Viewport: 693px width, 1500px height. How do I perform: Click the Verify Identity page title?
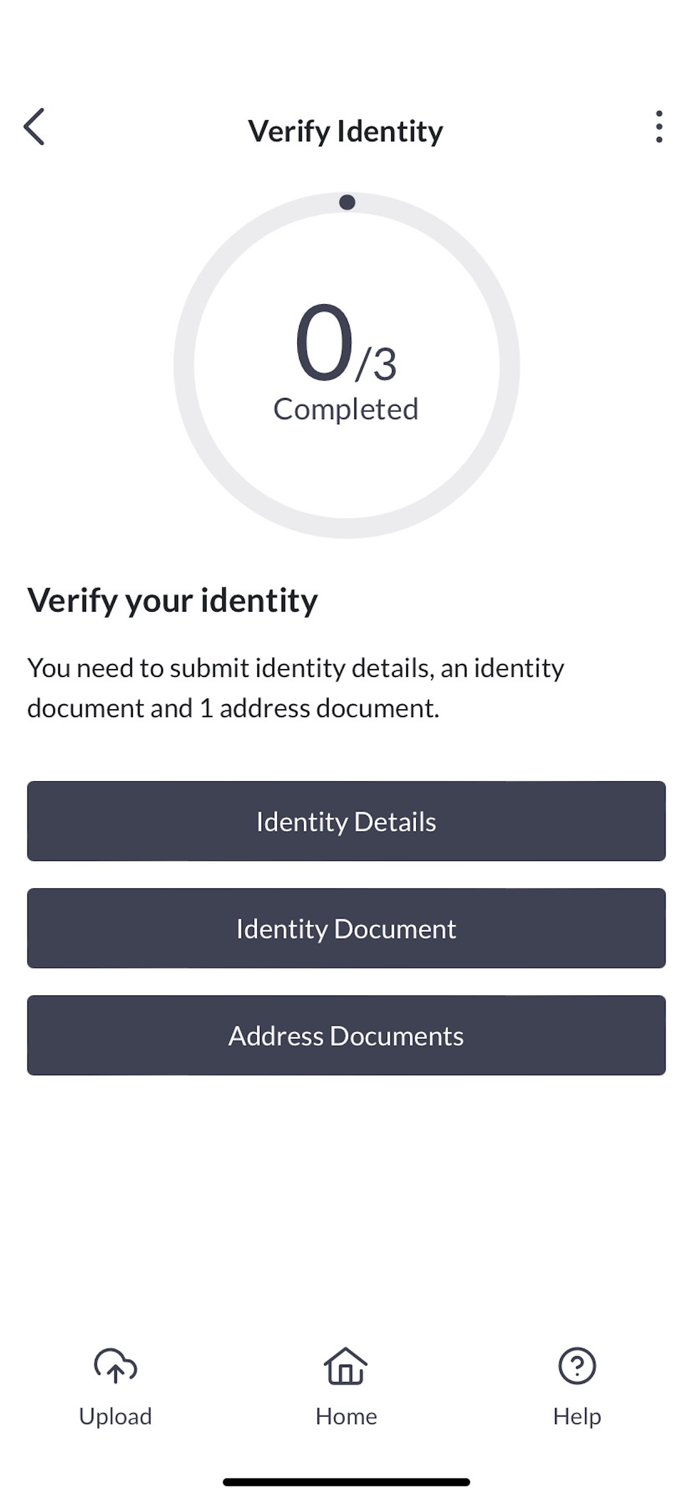click(346, 131)
